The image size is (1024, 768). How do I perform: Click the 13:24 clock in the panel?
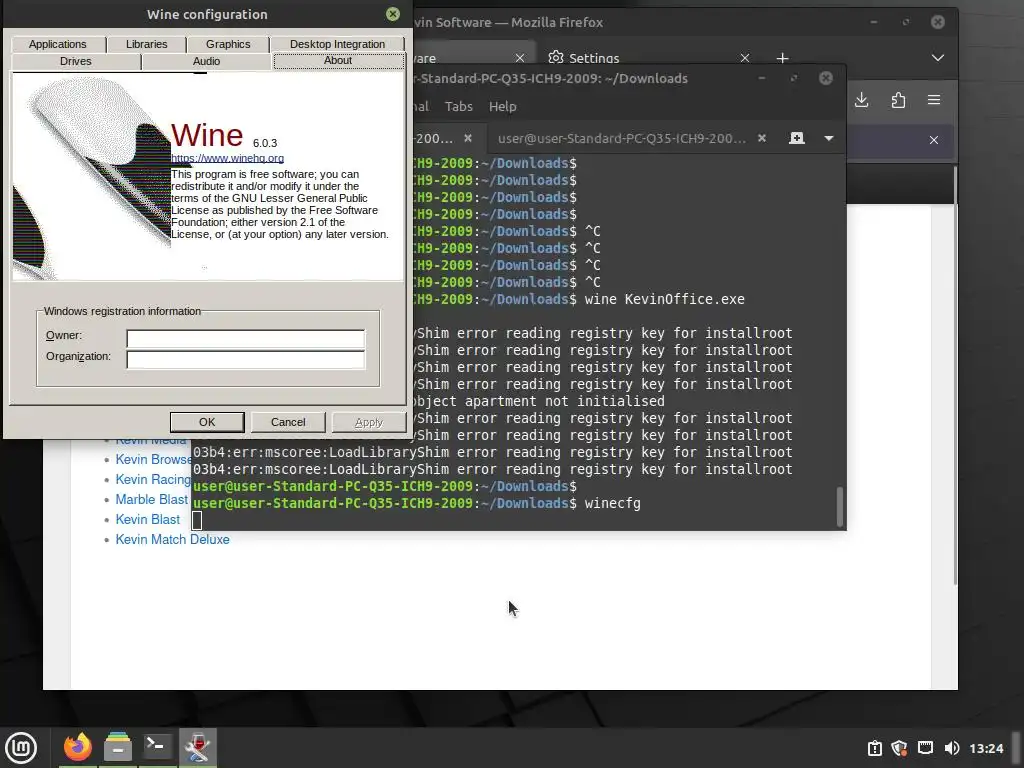pos(986,748)
